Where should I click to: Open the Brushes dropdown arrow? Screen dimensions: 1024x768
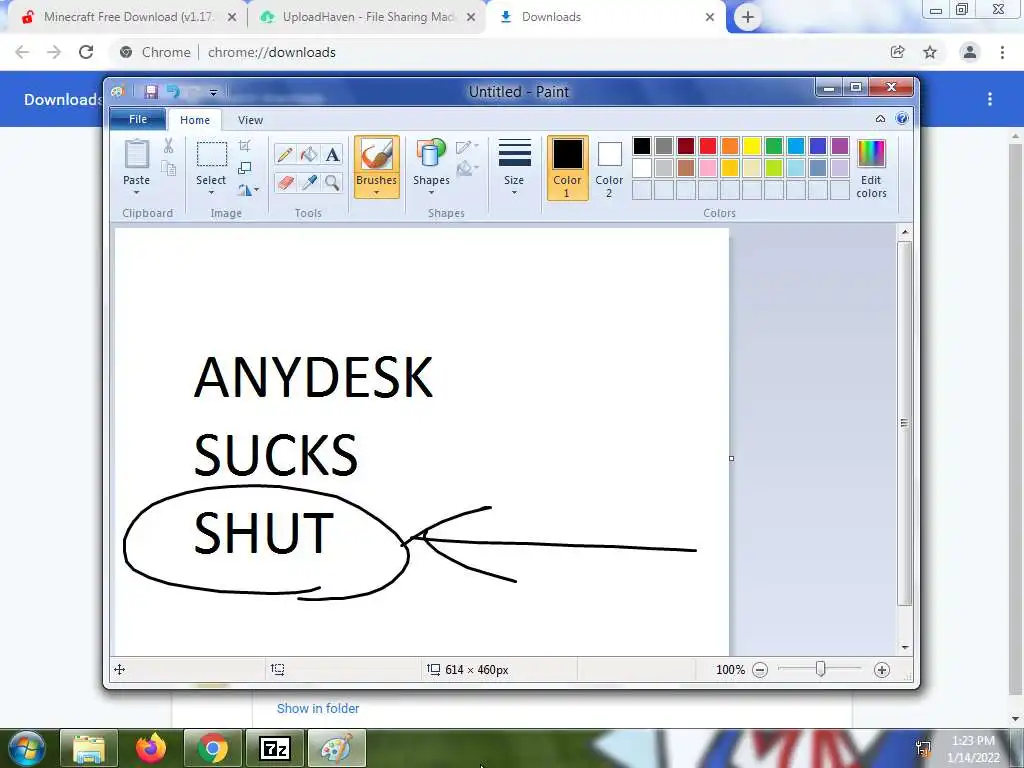click(x=377, y=193)
